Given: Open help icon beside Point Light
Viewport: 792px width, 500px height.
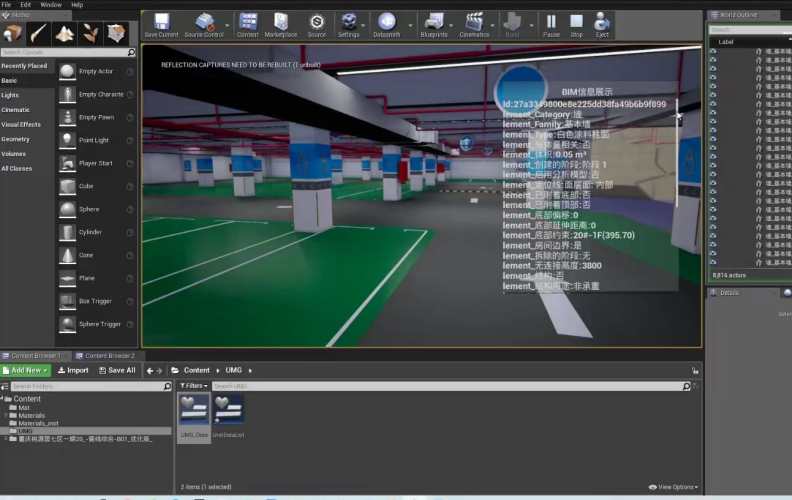Looking at the screenshot, I should [130, 140].
